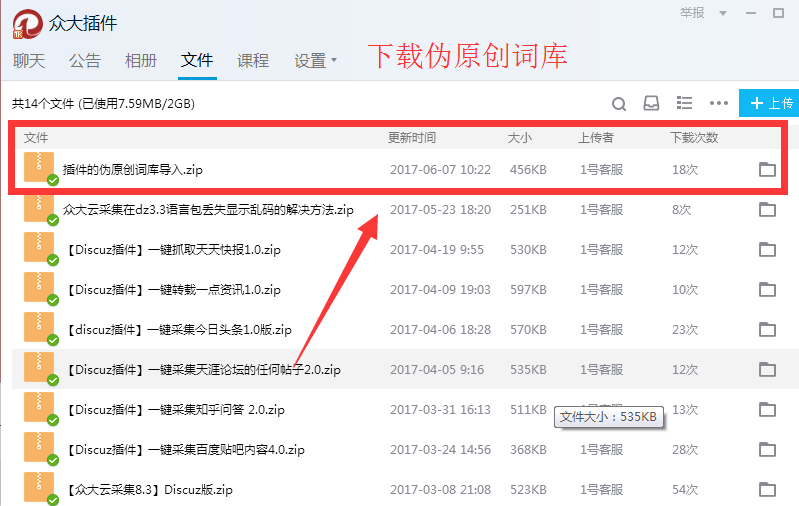Click zip icon of 一键采集百度贴吧内容4.0.zip
The width and height of the screenshot is (799, 506).
(39, 448)
